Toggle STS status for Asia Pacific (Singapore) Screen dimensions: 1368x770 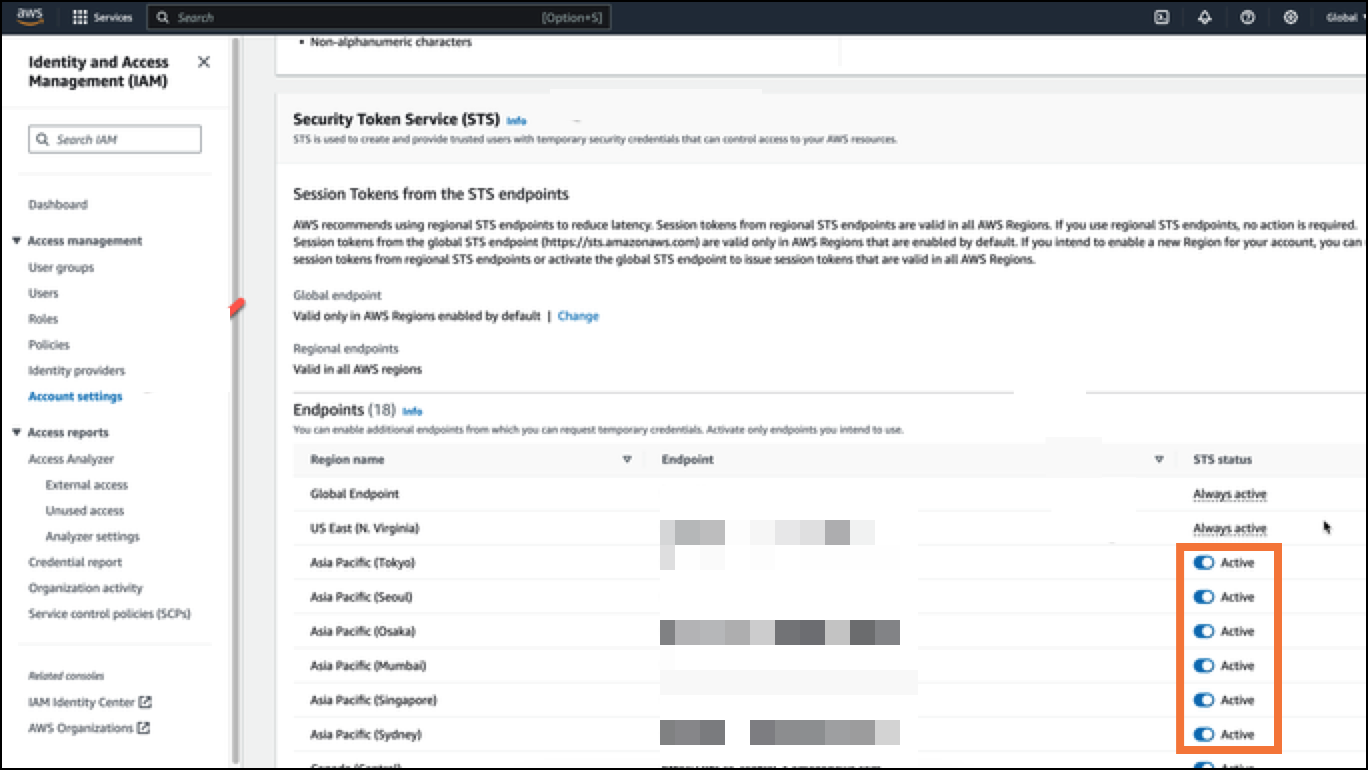point(1204,700)
